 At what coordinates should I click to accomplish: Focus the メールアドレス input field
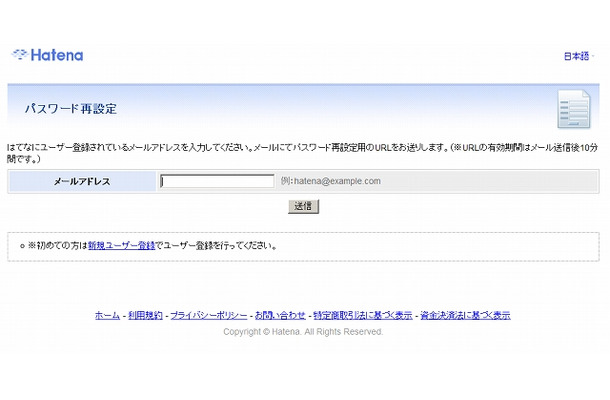(x=217, y=181)
